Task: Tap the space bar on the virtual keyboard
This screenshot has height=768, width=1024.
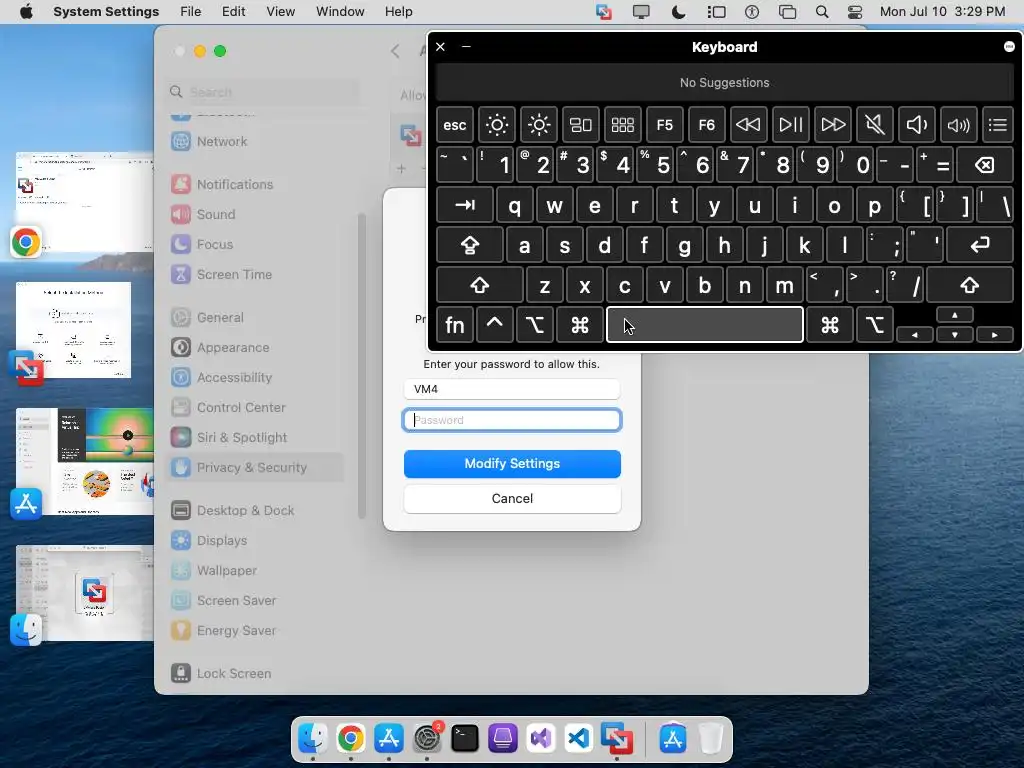Action: pos(705,325)
